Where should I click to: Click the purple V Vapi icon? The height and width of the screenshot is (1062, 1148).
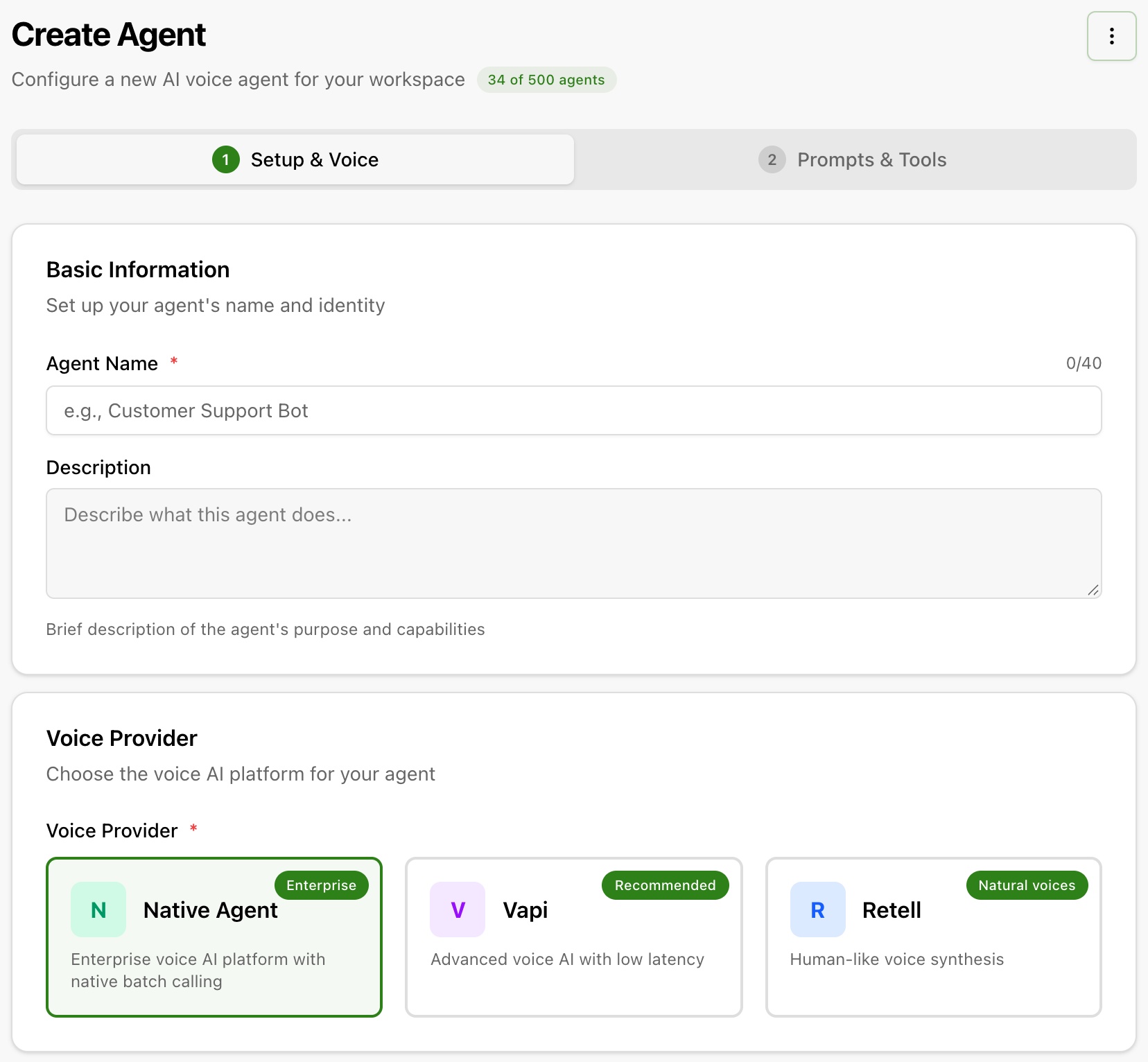pos(458,909)
